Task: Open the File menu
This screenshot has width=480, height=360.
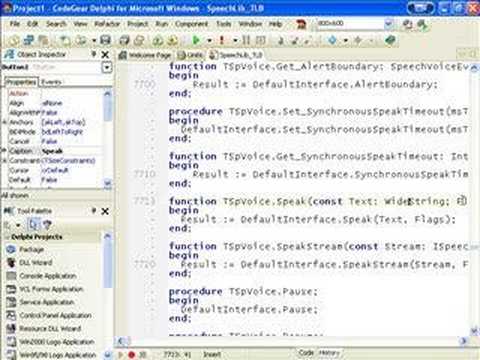Action: pyautogui.click(x=15, y=24)
